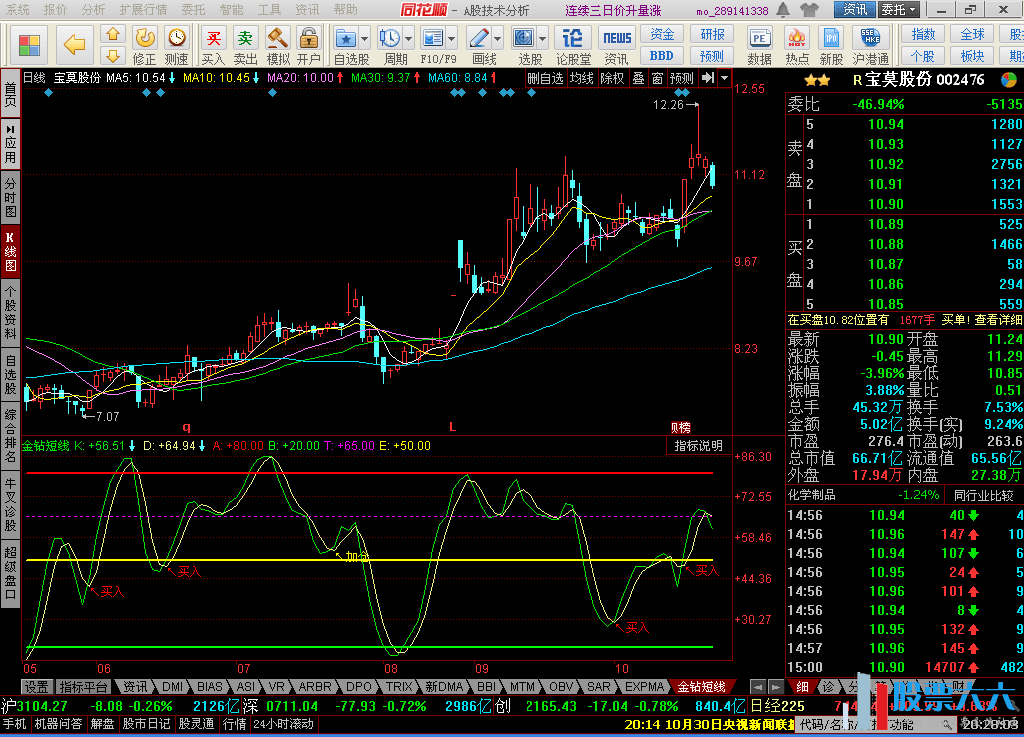Click the 测速 clock speed-test icon
The height and width of the screenshot is (737, 1024).
click(177, 44)
